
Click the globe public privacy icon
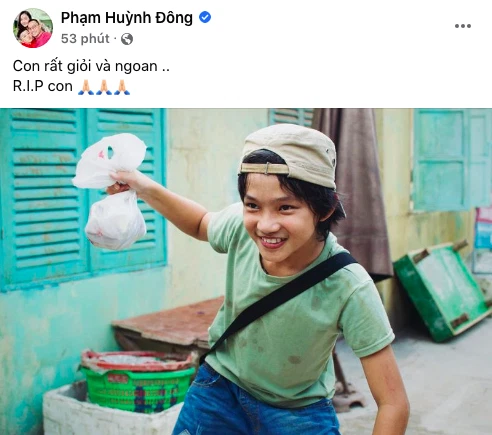(127, 39)
